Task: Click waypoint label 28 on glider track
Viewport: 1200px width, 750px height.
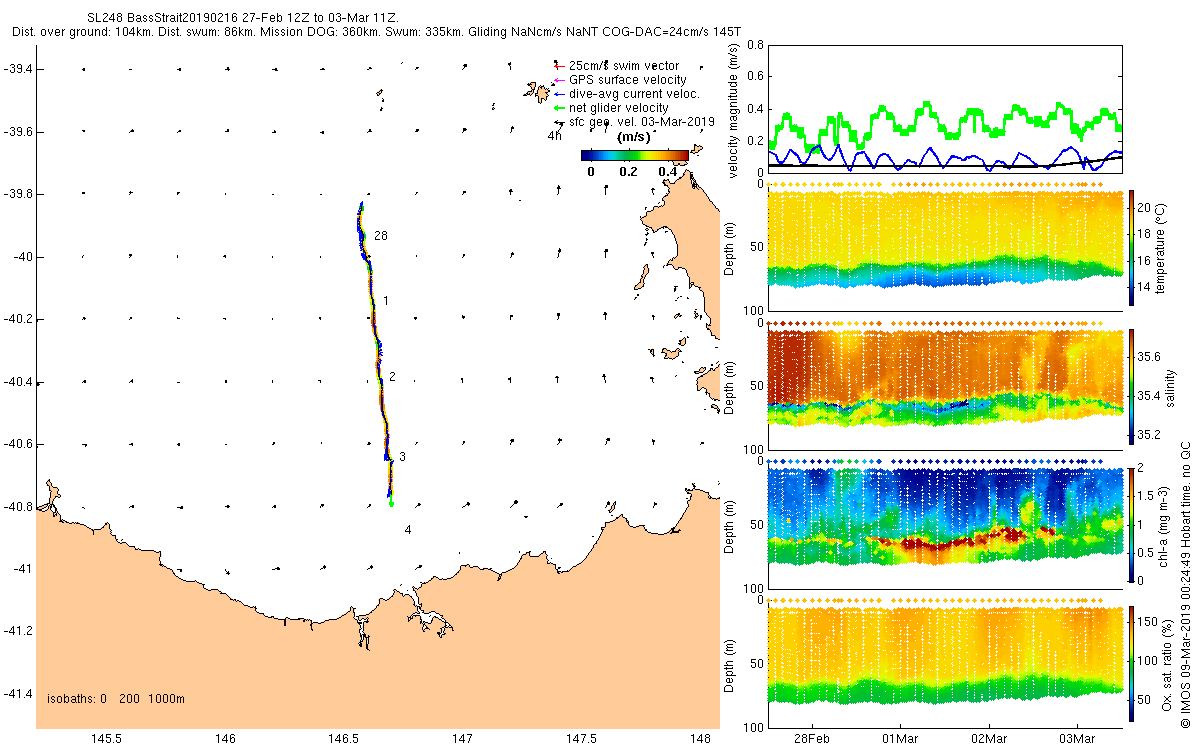Action: click(381, 235)
